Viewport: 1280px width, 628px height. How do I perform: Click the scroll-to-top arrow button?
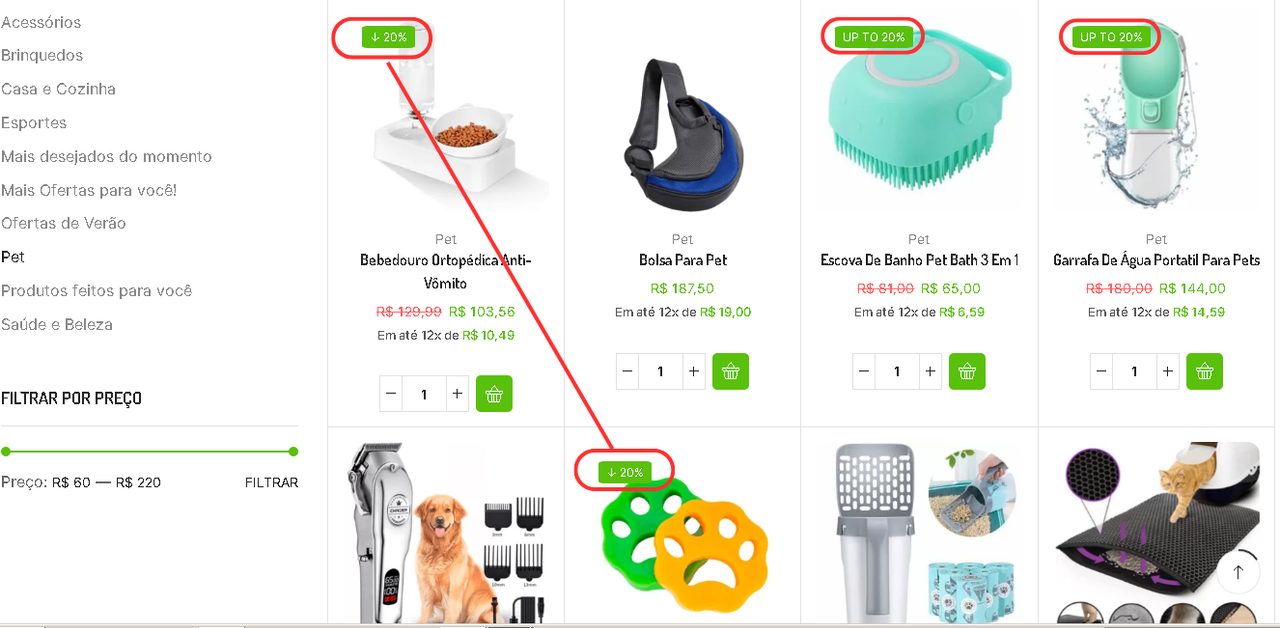coord(1238,572)
